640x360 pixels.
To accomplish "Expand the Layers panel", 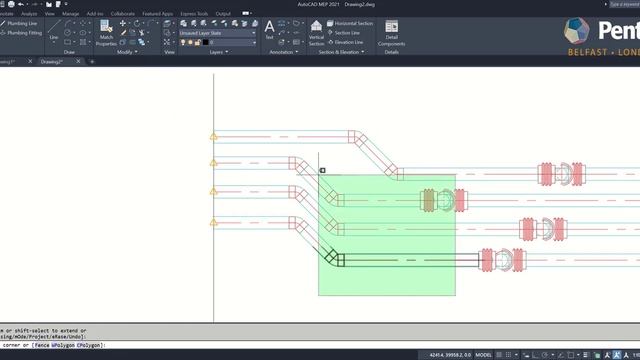I will [x=219, y=52].
